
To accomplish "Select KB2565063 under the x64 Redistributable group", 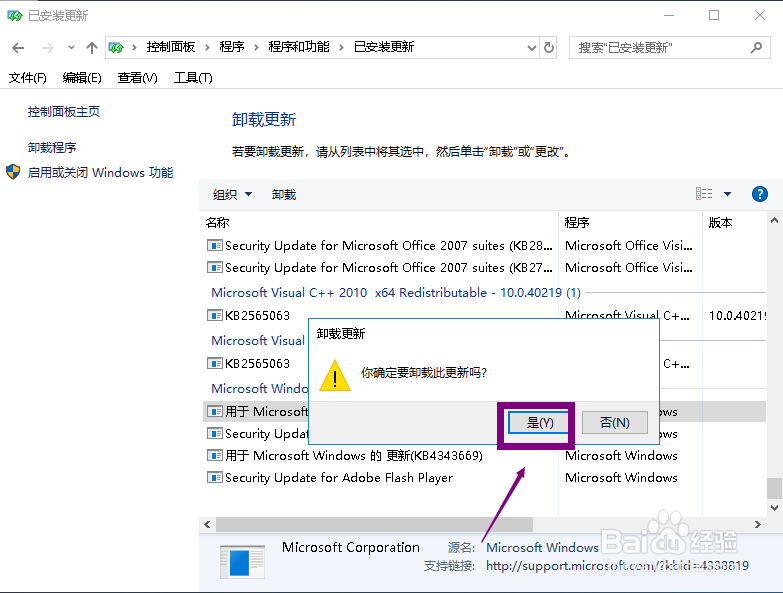I will point(257,315).
